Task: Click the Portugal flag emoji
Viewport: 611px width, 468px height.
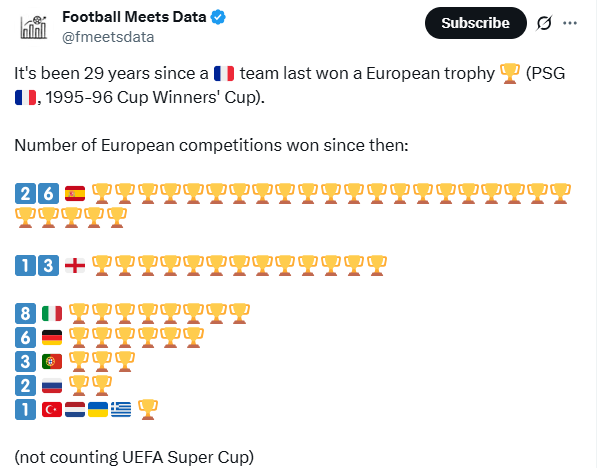Action: point(52,362)
